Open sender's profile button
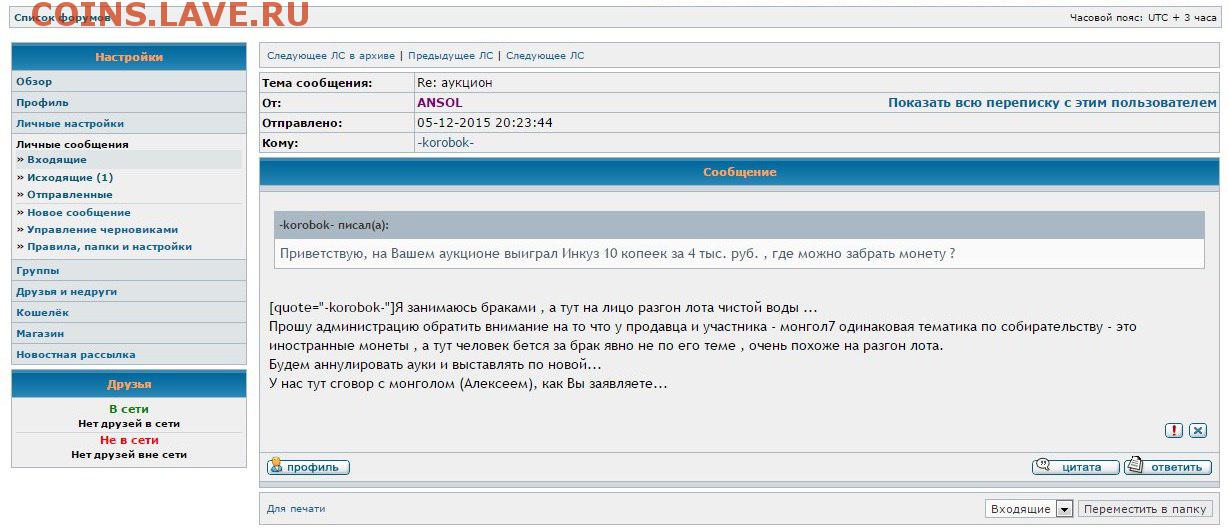Image resolution: width=1228 pixels, height=532 pixels. (x=309, y=467)
